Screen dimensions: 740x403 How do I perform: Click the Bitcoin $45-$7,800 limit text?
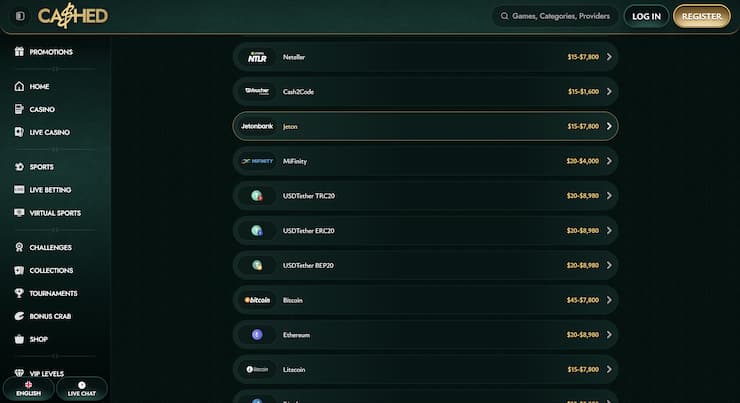[583, 300]
